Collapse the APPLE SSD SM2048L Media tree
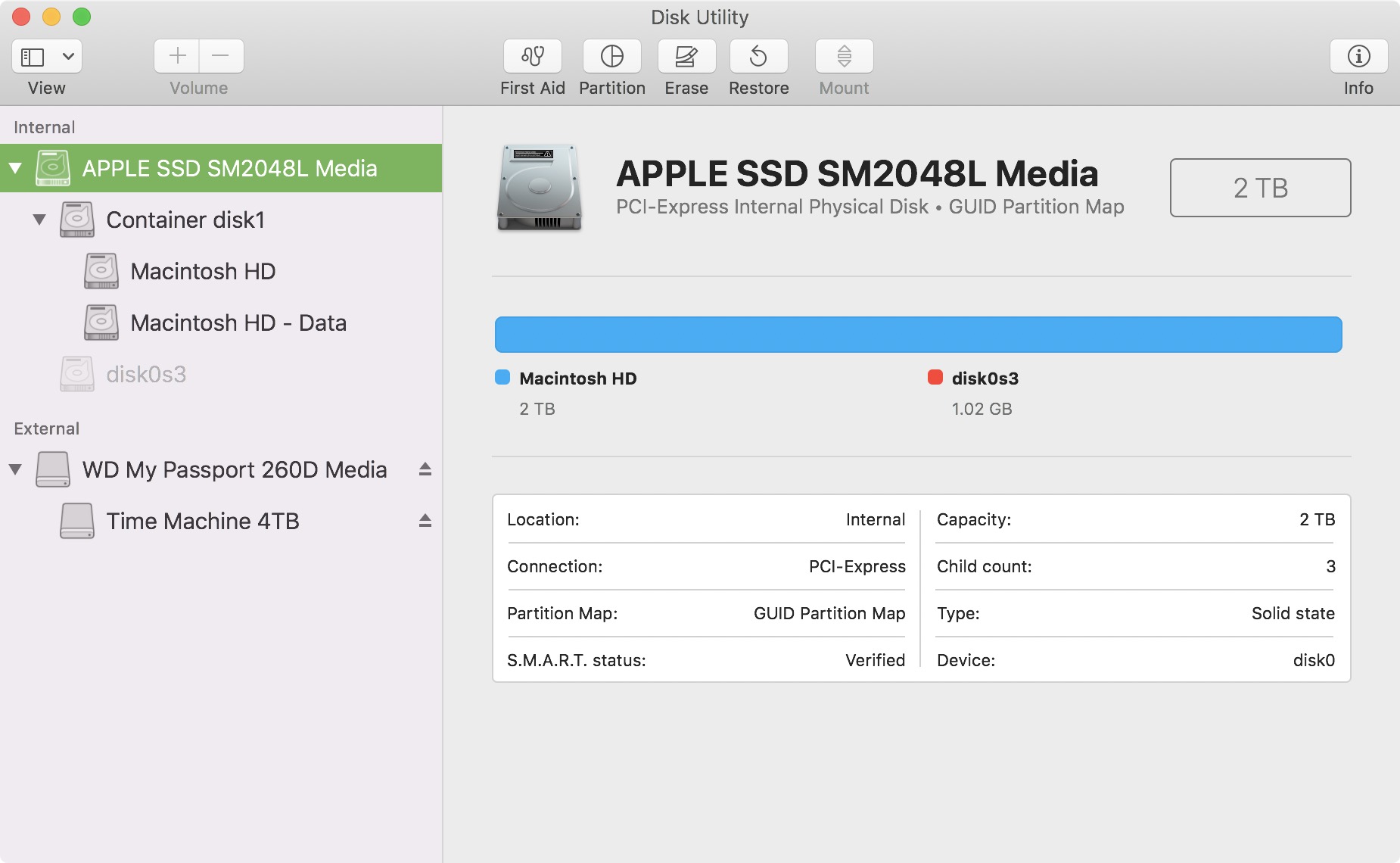Viewport: 1400px width, 863px height. [15, 168]
